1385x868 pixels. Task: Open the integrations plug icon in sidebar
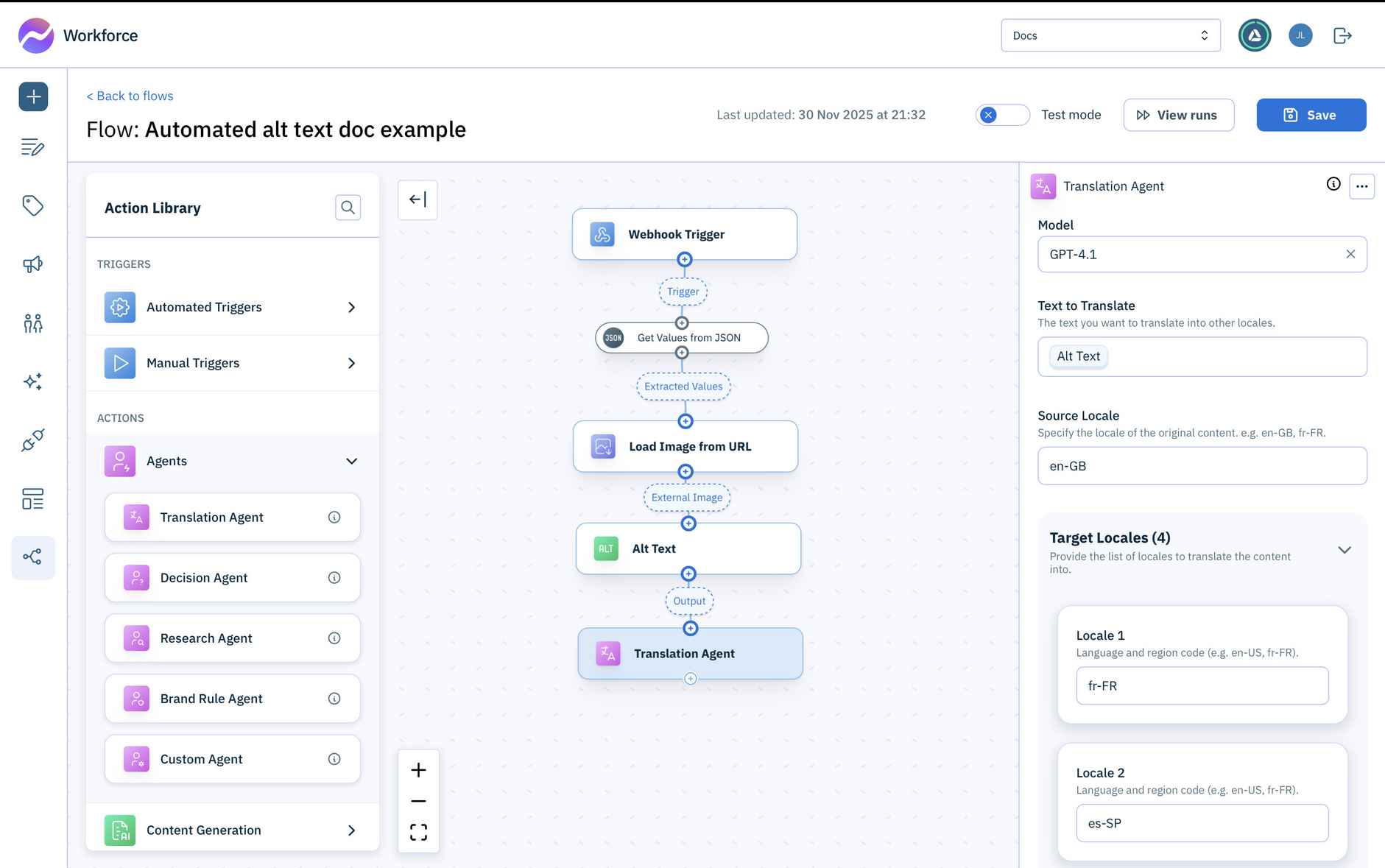click(x=33, y=440)
